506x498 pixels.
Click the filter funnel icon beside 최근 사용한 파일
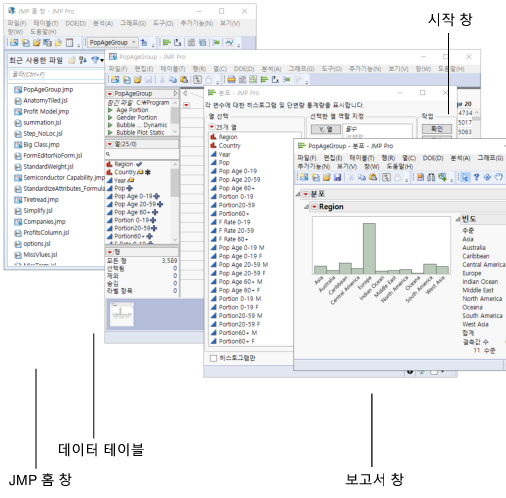click(95, 60)
